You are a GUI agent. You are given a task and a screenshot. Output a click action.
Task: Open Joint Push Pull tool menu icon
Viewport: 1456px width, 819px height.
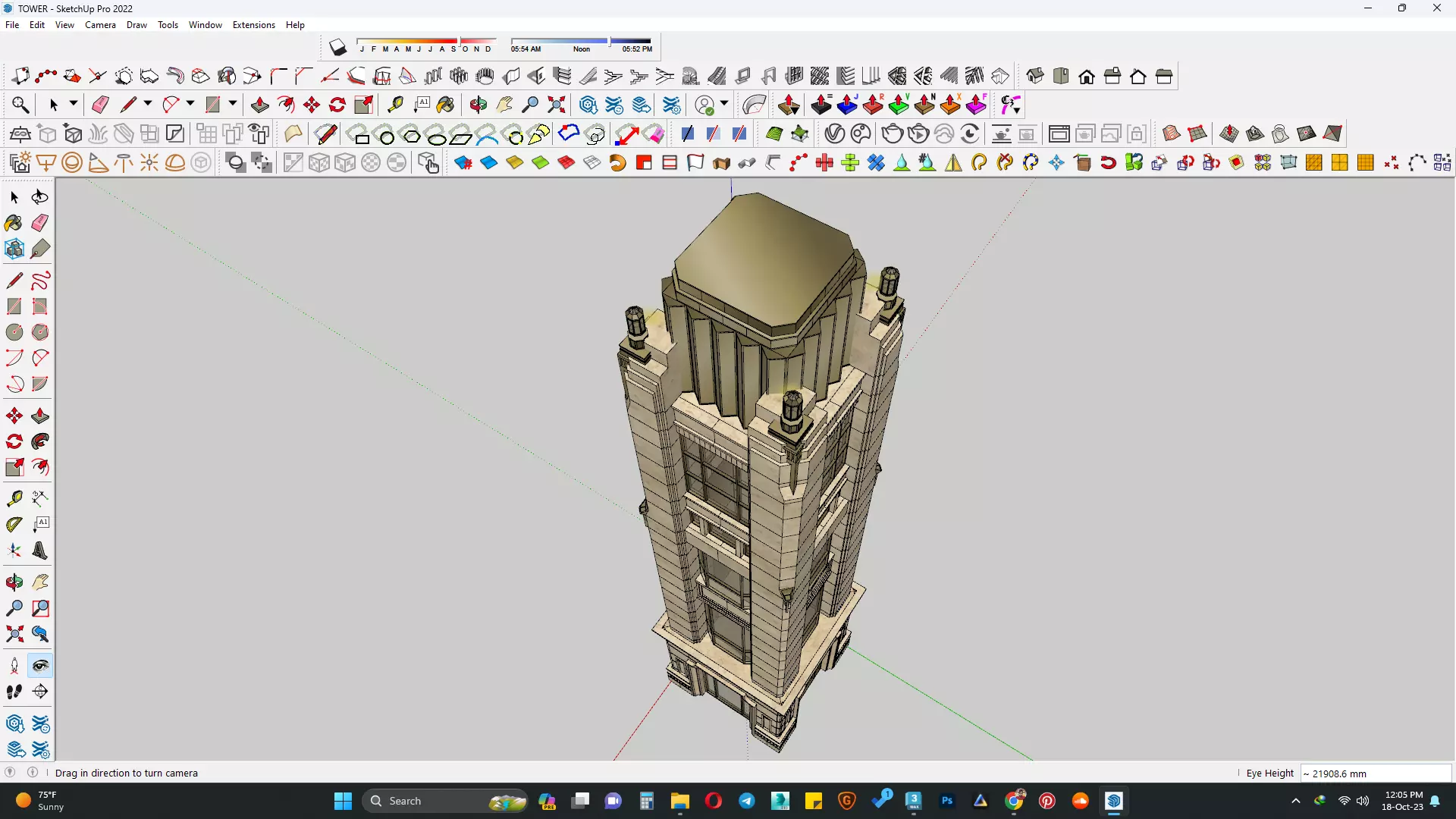[x=789, y=105]
